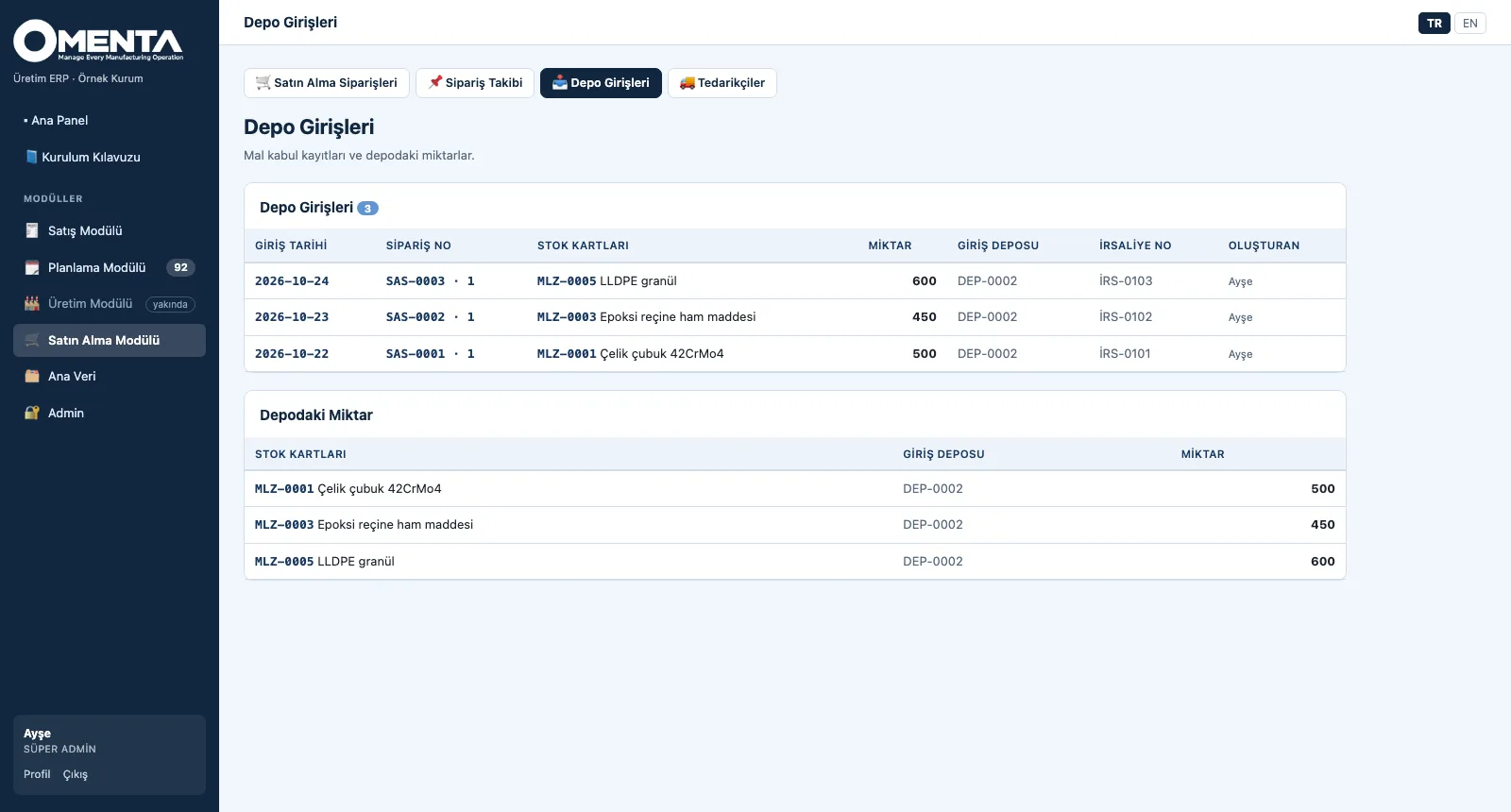Screen dimensions: 1511x812
Task: Switch language to TR
Action: click(1434, 23)
